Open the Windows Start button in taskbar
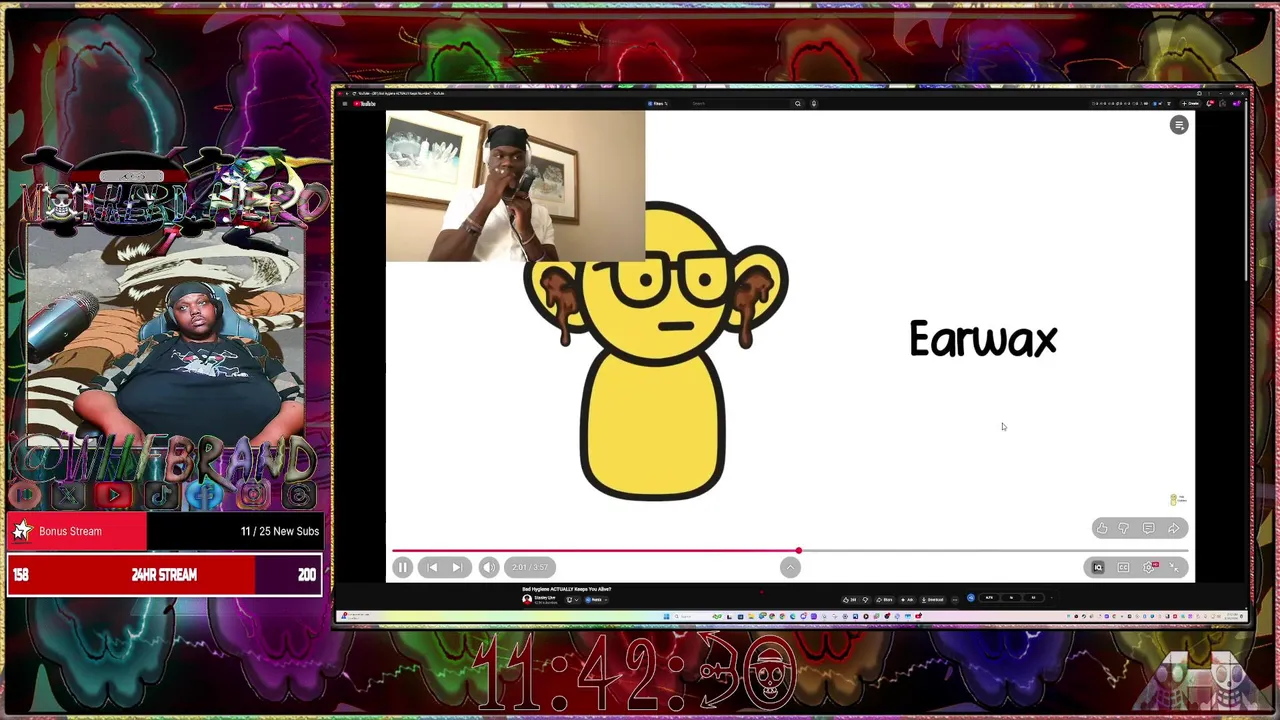The width and height of the screenshot is (1280, 720). [x=668, y=616]
